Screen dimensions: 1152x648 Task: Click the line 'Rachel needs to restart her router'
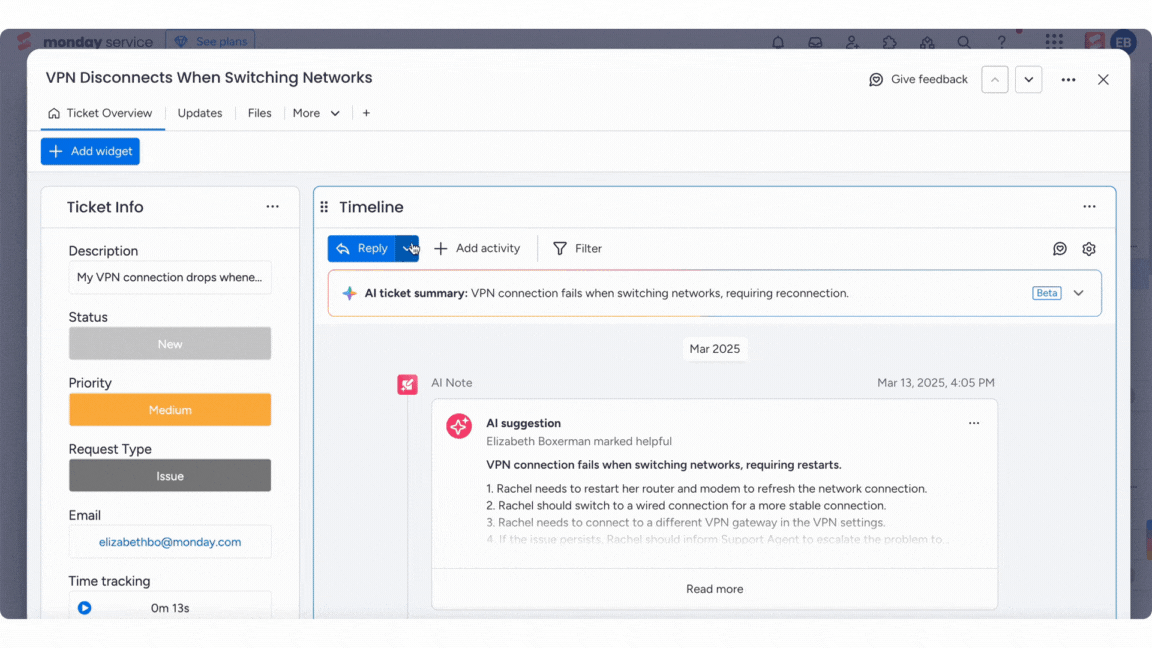tap(706, 489)
